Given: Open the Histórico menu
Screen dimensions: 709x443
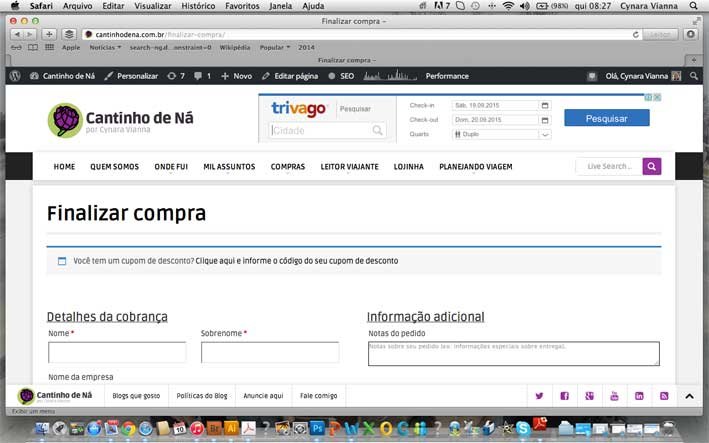Looking at the screenshot, I should coord(198,6).
